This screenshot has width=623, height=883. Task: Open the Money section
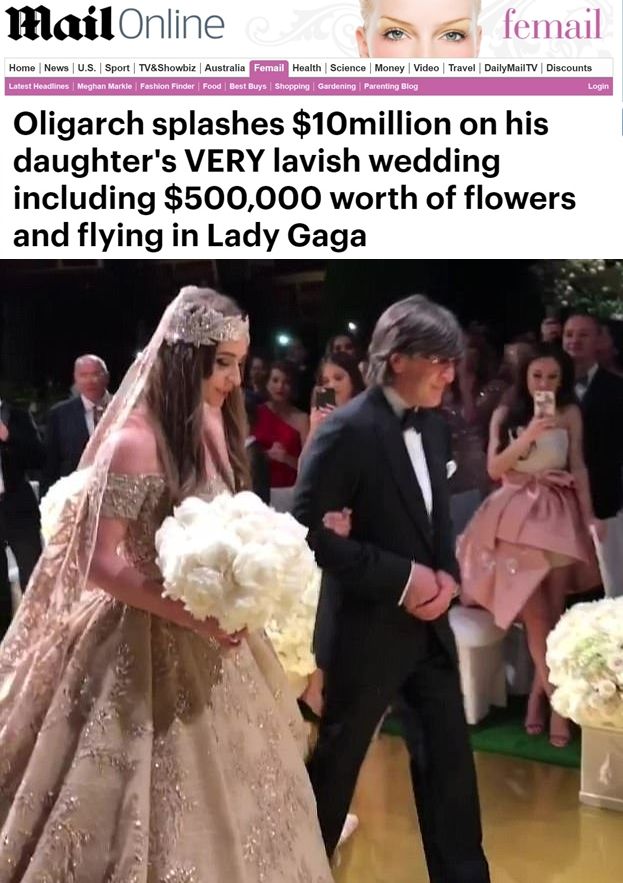389,68
